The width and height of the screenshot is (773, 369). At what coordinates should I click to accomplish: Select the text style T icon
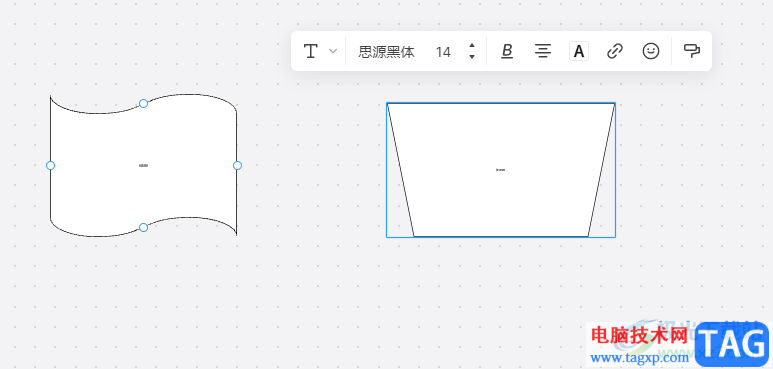coord(310,51)
